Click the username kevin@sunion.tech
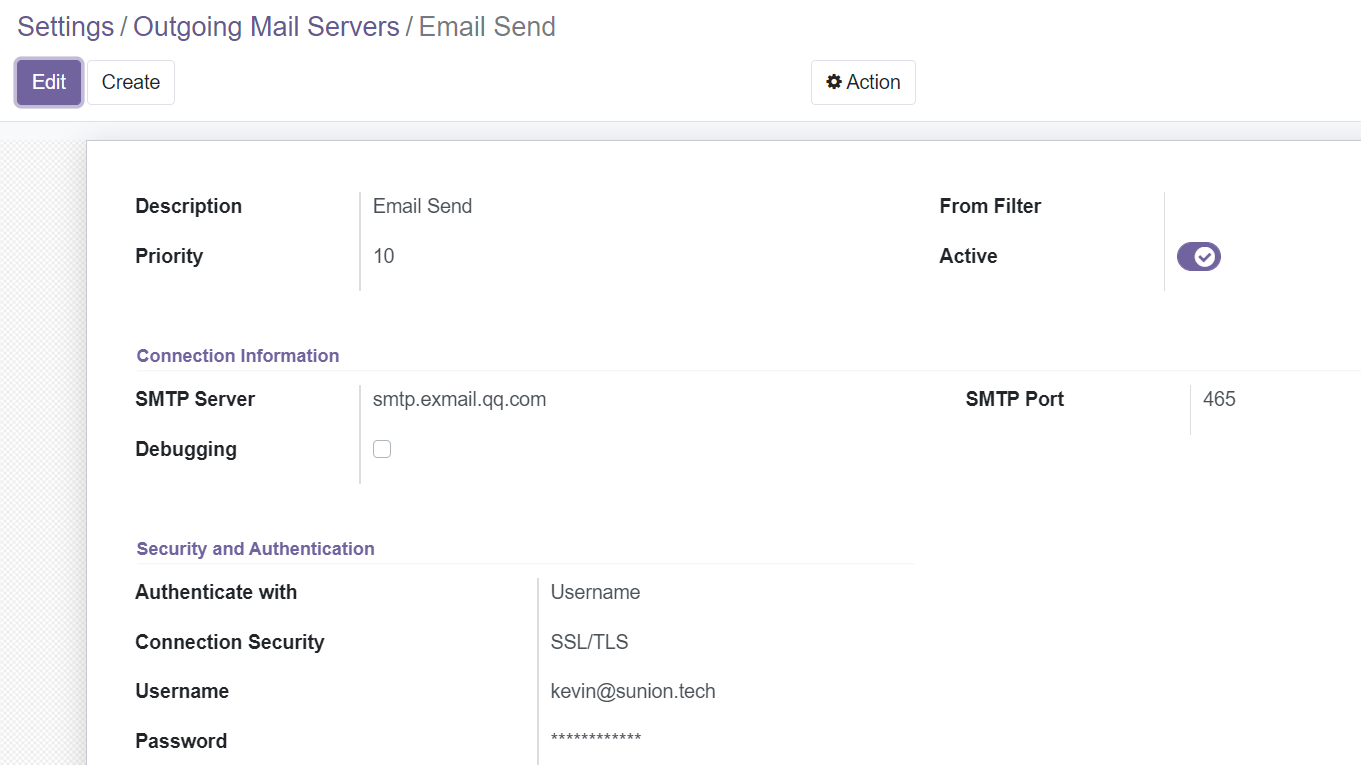This screenshot has width=1361, height=765. point(633,691)
